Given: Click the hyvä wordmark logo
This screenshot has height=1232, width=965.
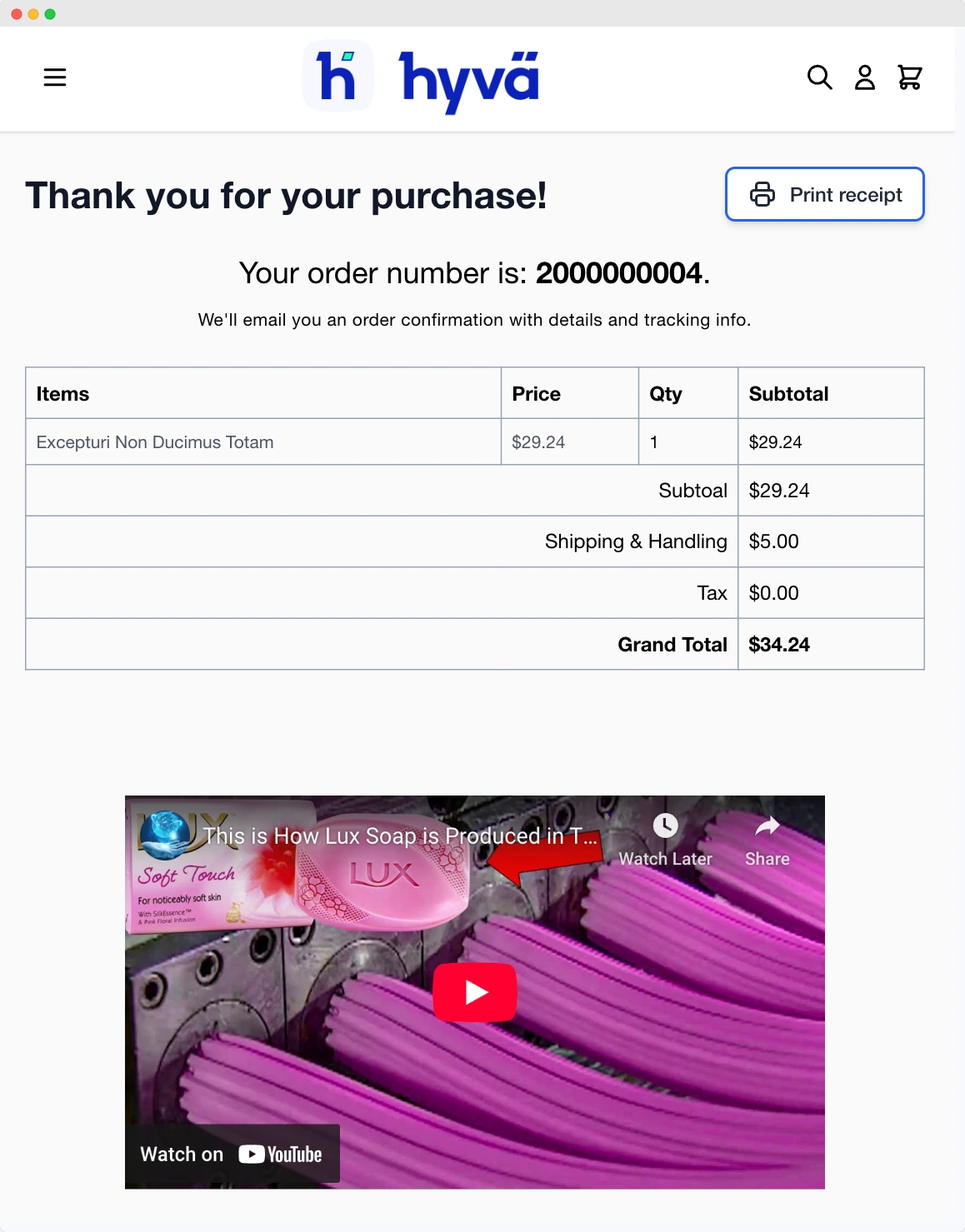Looking at the screenshot, I should pos(469,80).
